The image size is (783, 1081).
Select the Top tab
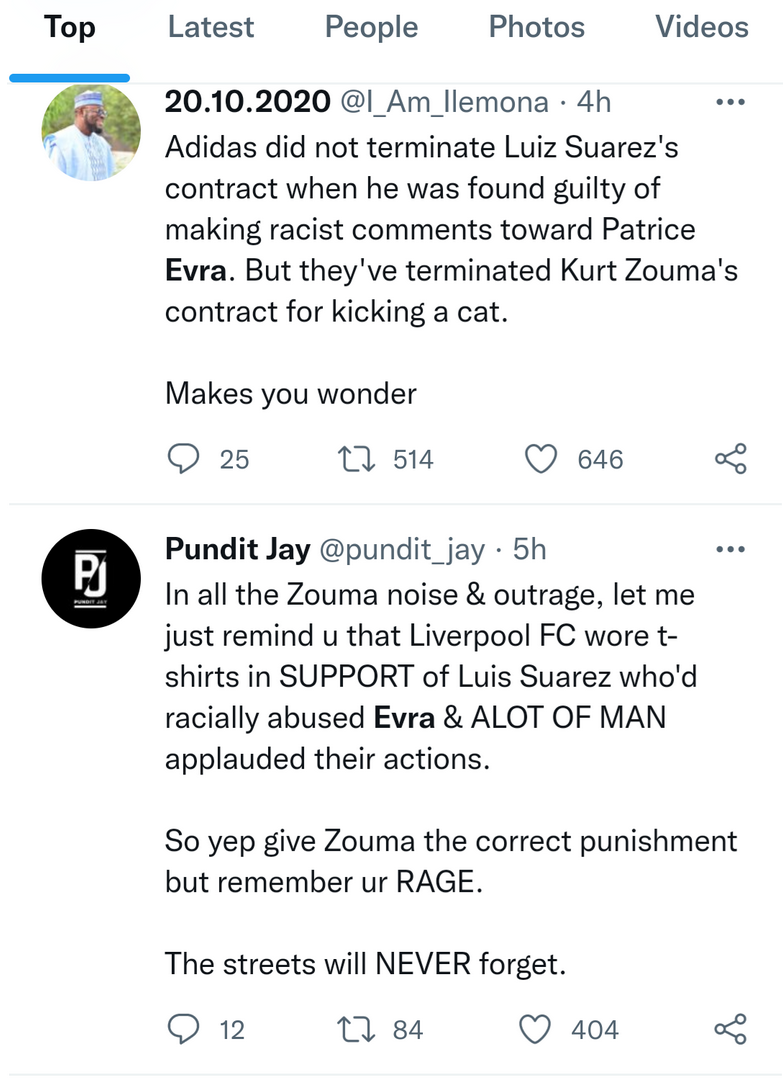(x=69, y=28)
